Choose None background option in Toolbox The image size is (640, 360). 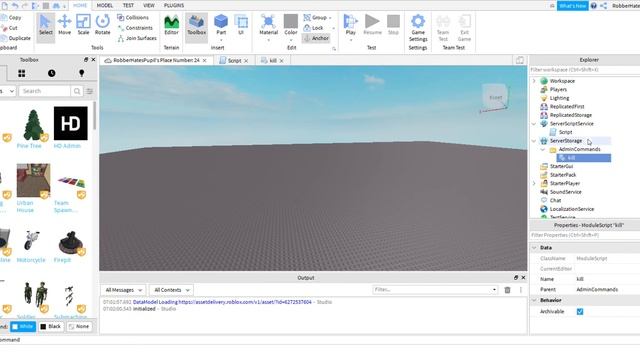(x=79, y=327)
